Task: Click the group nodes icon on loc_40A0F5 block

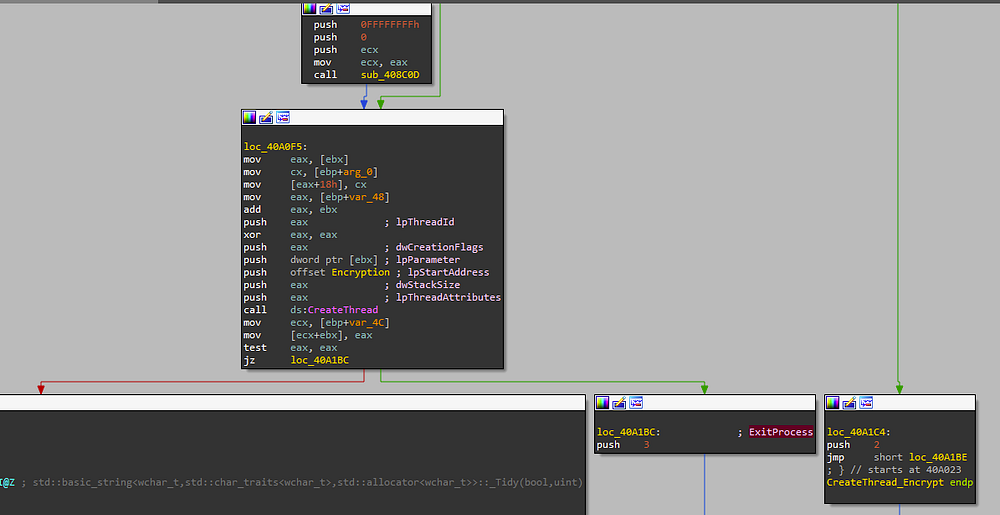Action: pyautogui.click(x=283, y=117)
